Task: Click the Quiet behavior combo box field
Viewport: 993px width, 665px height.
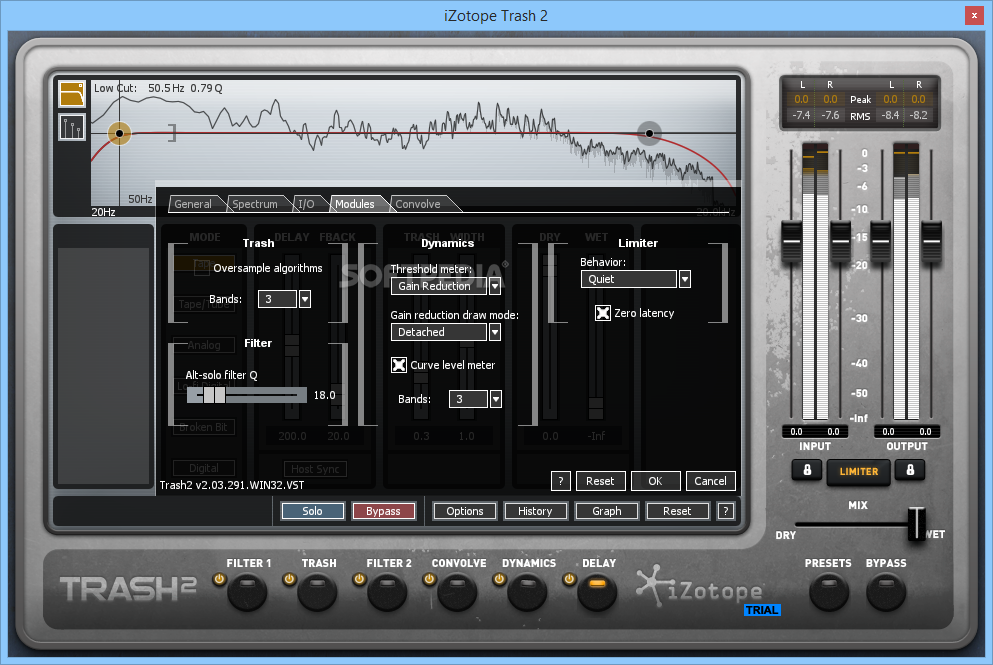Action: (x=629, y=279)
